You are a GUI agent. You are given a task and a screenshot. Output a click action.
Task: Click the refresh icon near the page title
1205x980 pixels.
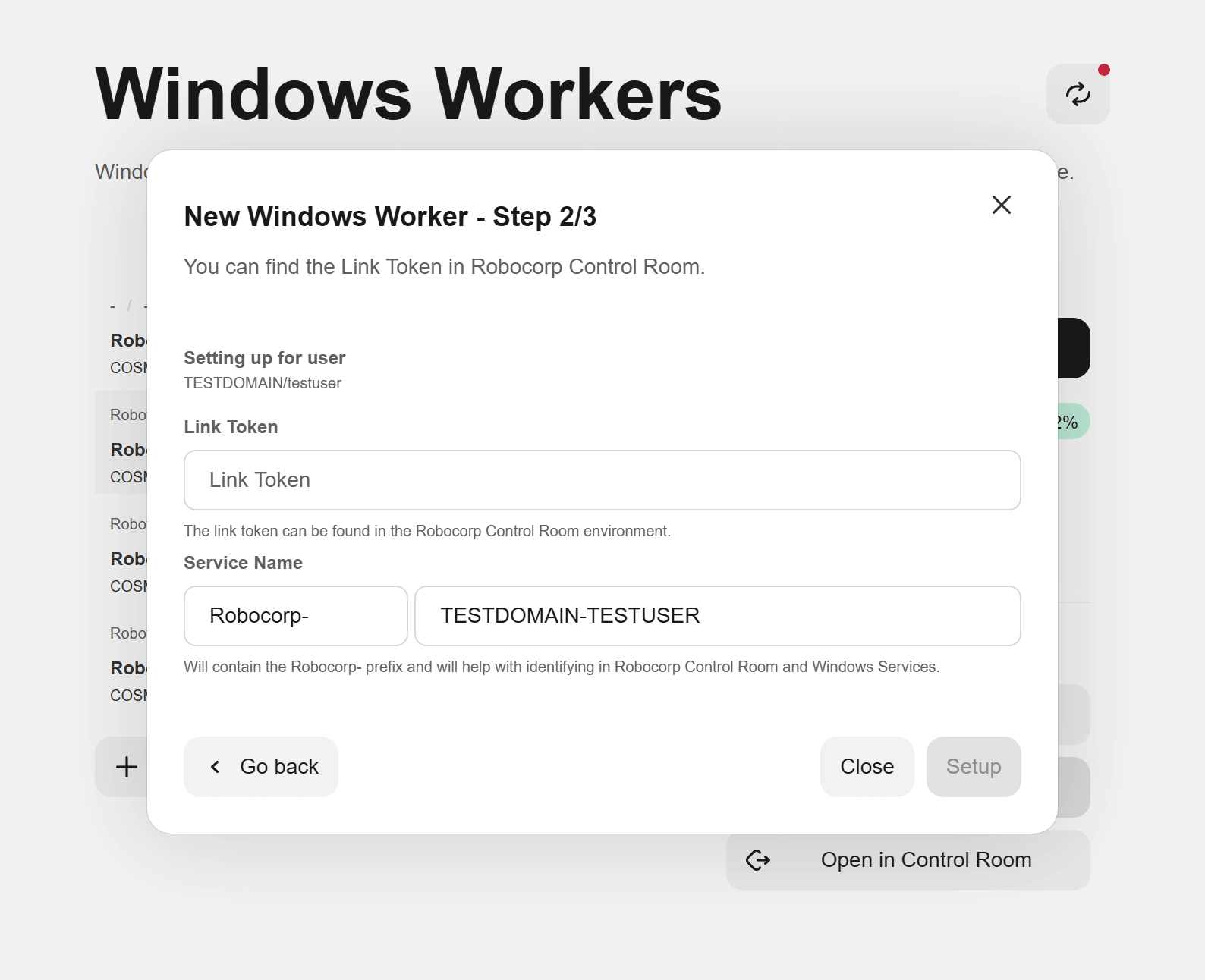1078,94
